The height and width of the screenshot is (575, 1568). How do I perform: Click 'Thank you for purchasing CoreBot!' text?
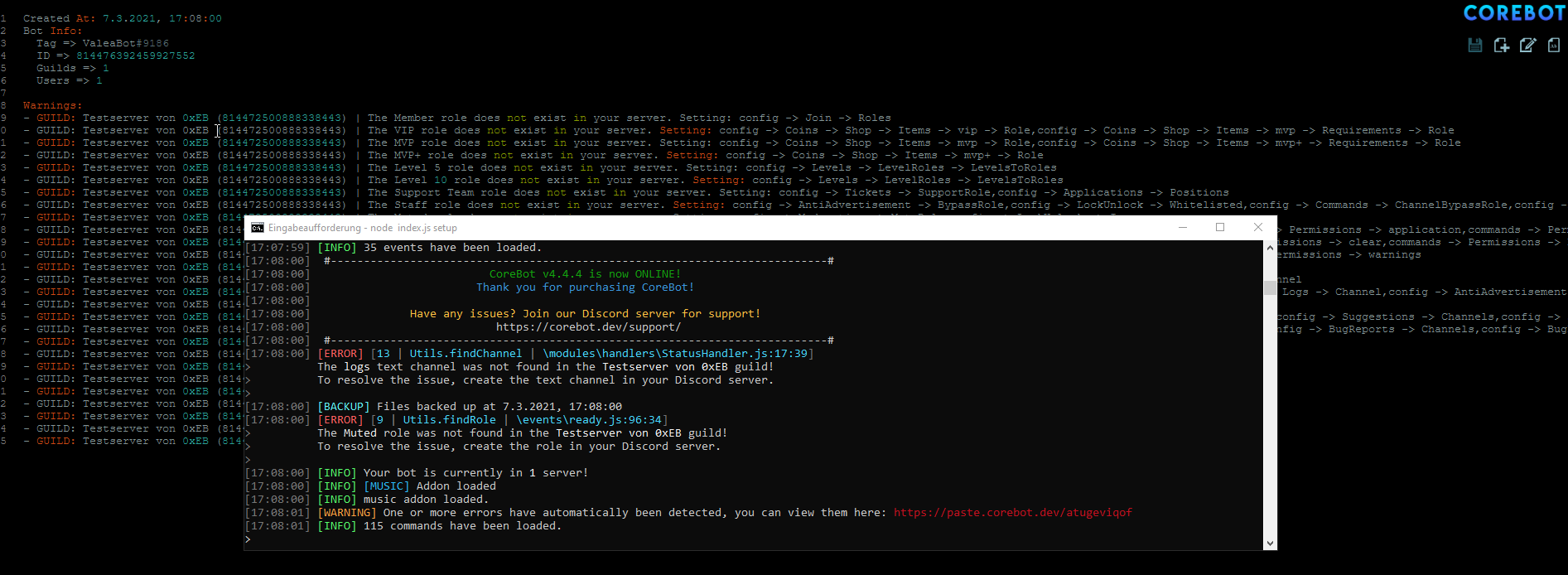click(585, 287)
